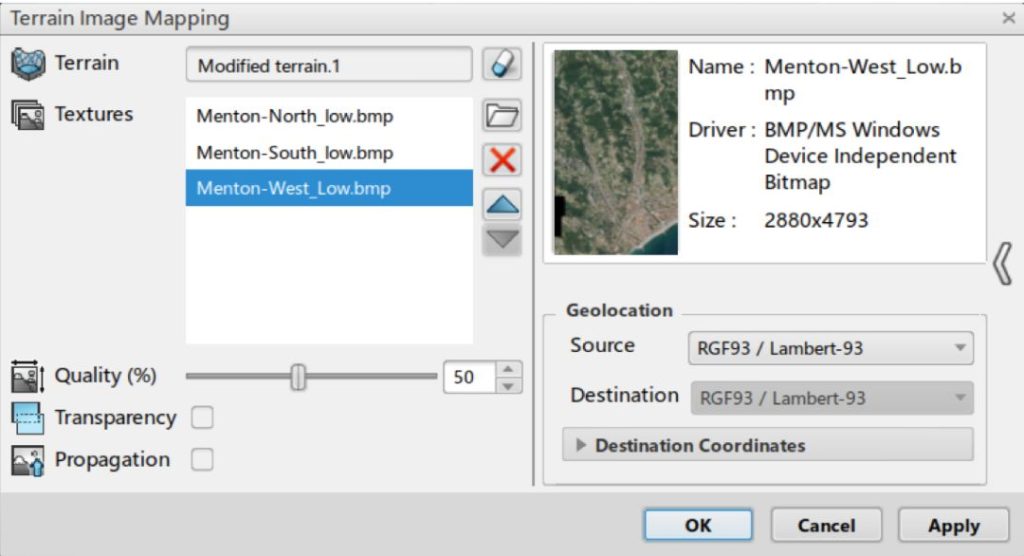Click the eraser icon next to Terrain field

[502, 65]
